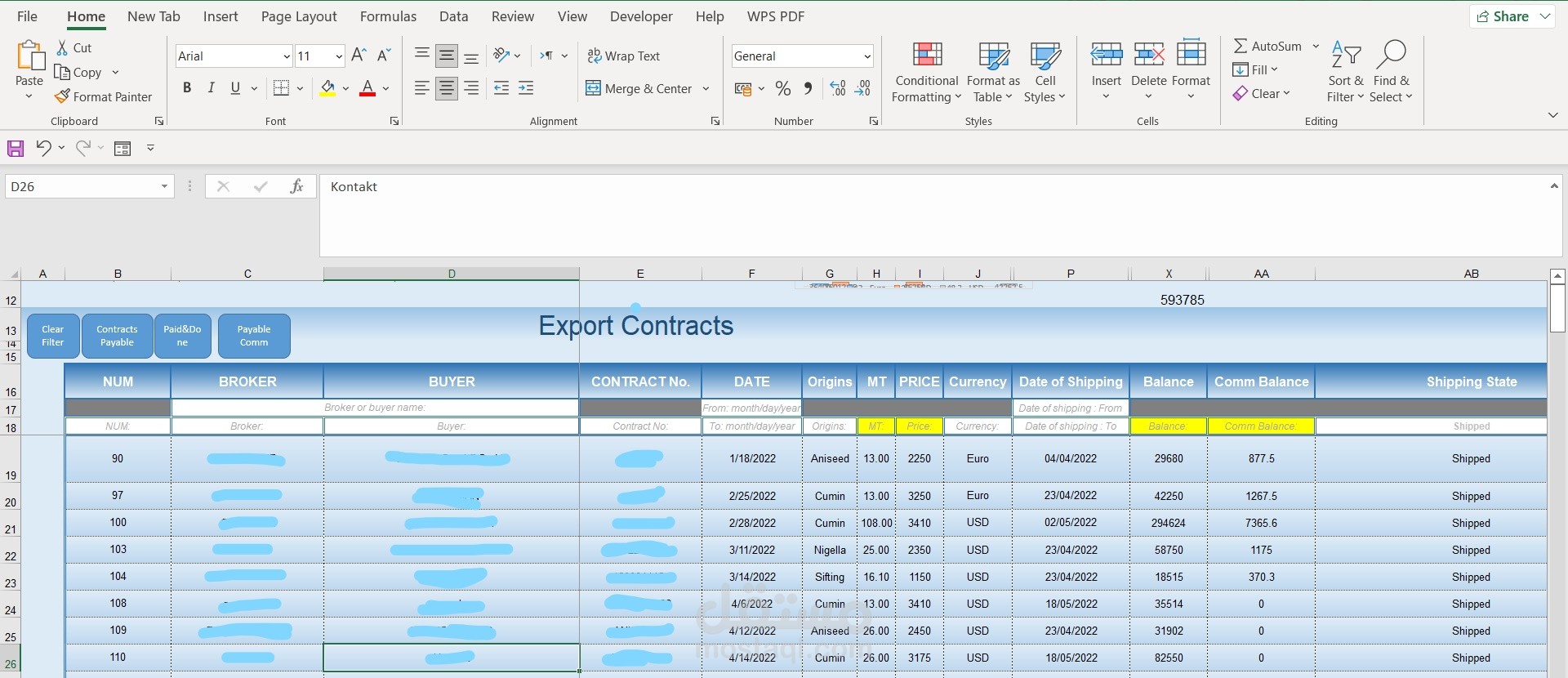
Task: Click the Cut scissors icon
Action: point(63,47)
